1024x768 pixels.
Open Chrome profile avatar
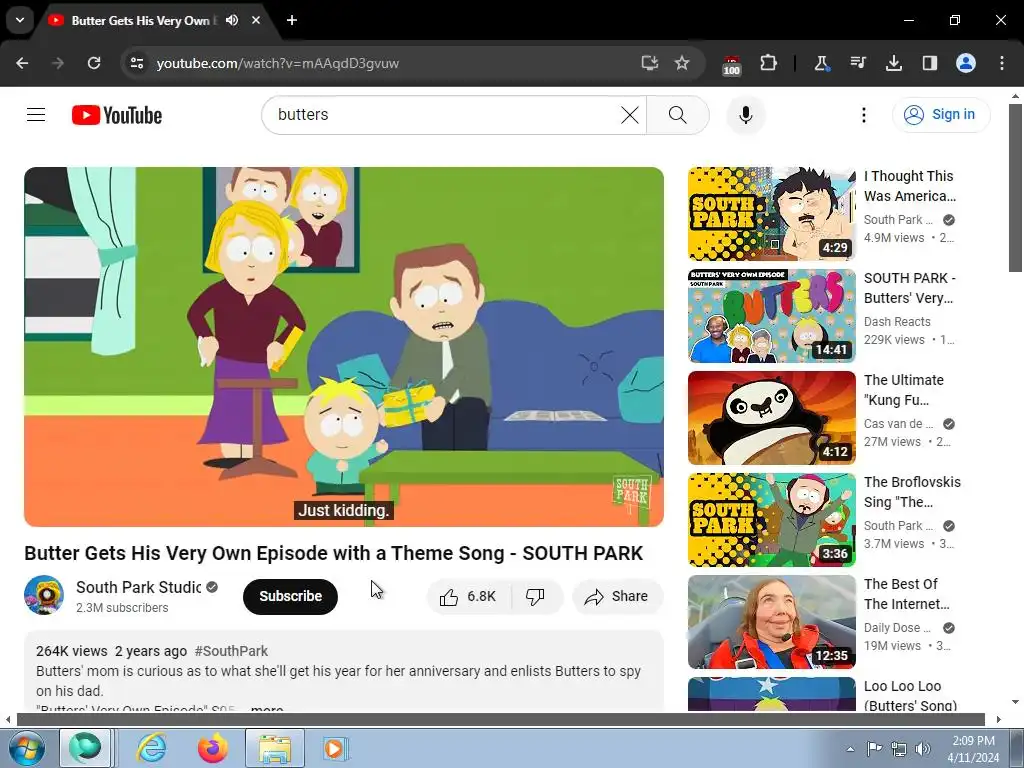pos(966,63)
